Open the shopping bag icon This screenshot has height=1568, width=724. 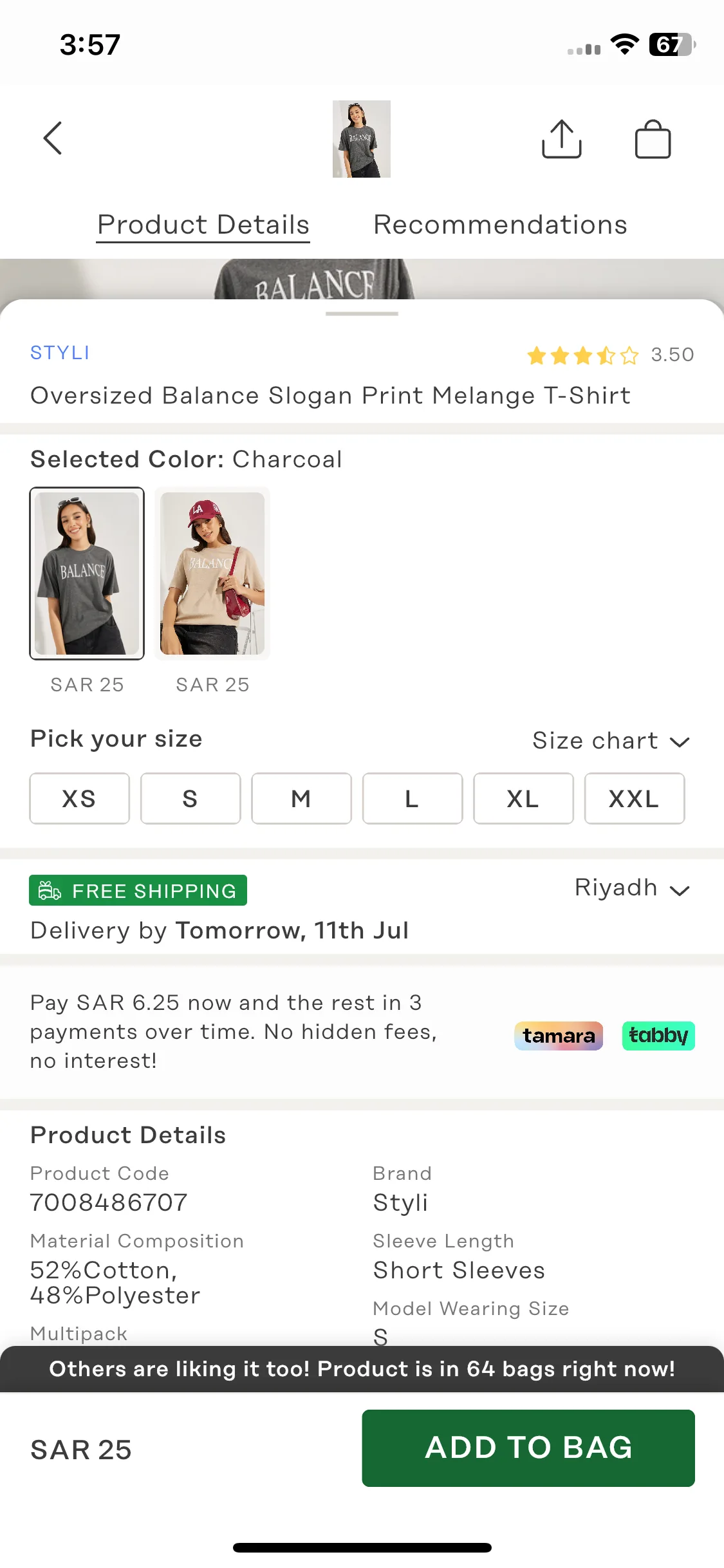point(653,139)
